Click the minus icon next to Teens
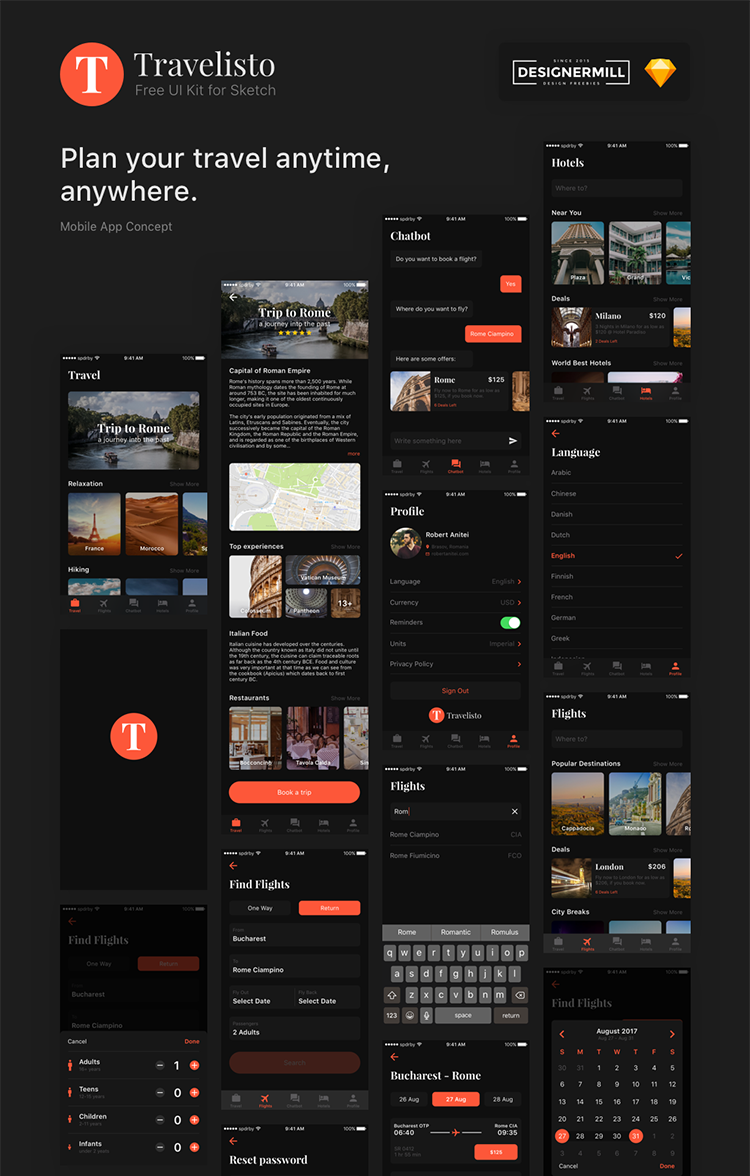This screenshot has height=1176, width=750. pos(160,1093)
